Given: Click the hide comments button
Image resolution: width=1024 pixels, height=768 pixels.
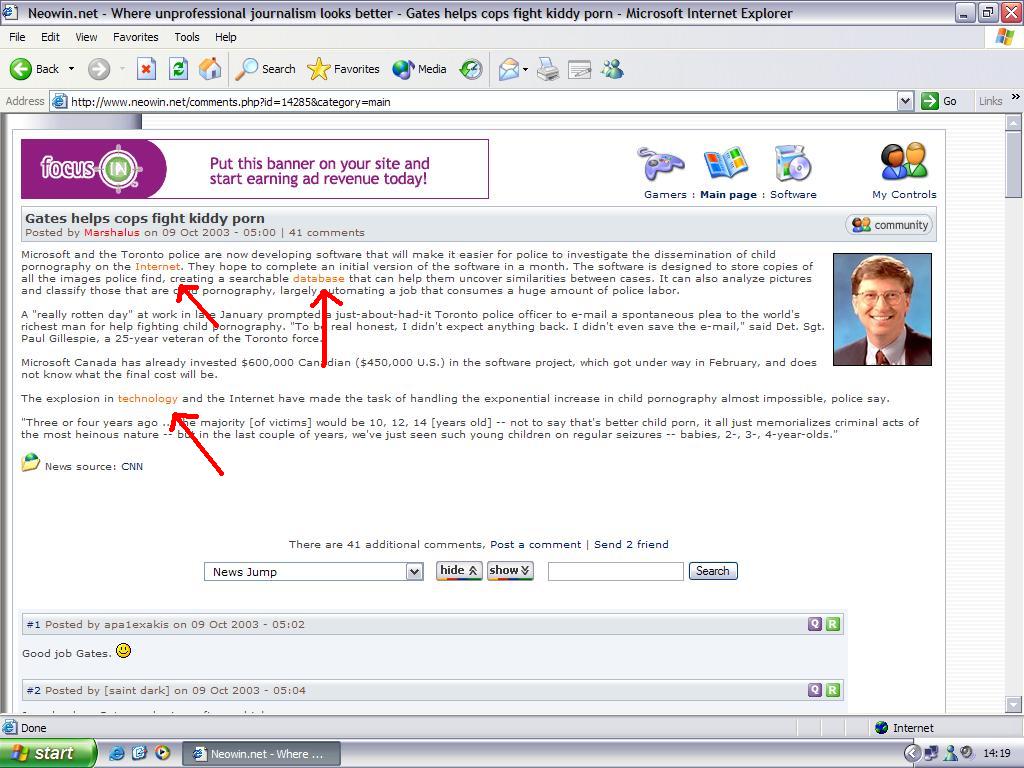Looking at the screenshot, I should coord(459,571).
